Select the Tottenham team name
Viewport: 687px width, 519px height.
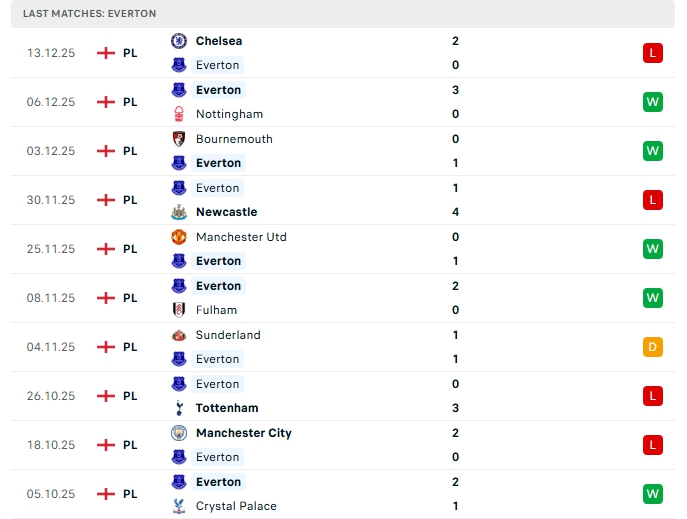point(227,408)
